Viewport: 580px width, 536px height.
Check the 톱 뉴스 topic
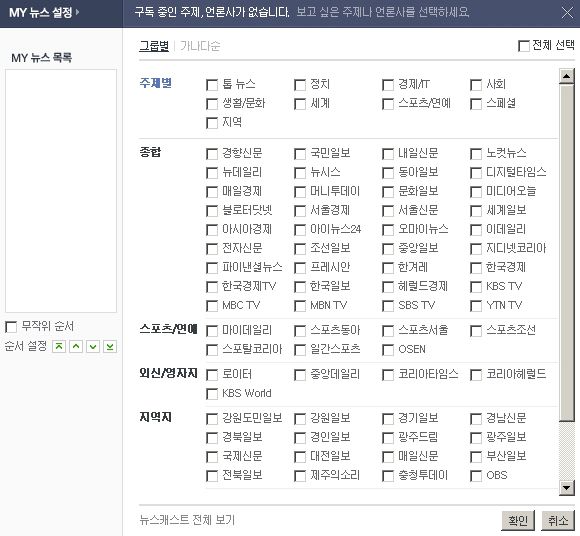point(212,85)
